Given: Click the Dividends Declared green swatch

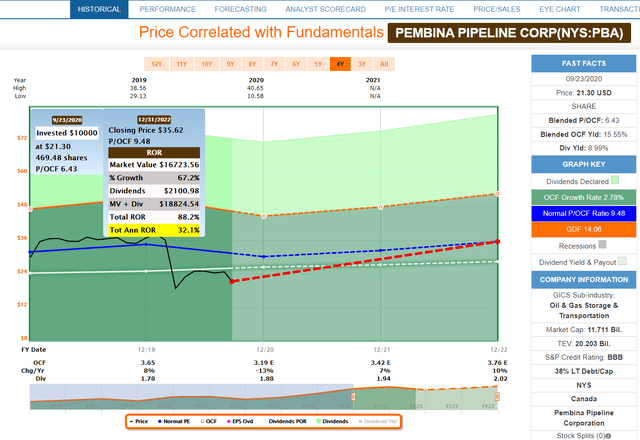Looking at the screenshot, I should pyautogui.click(x=615, y=180).
